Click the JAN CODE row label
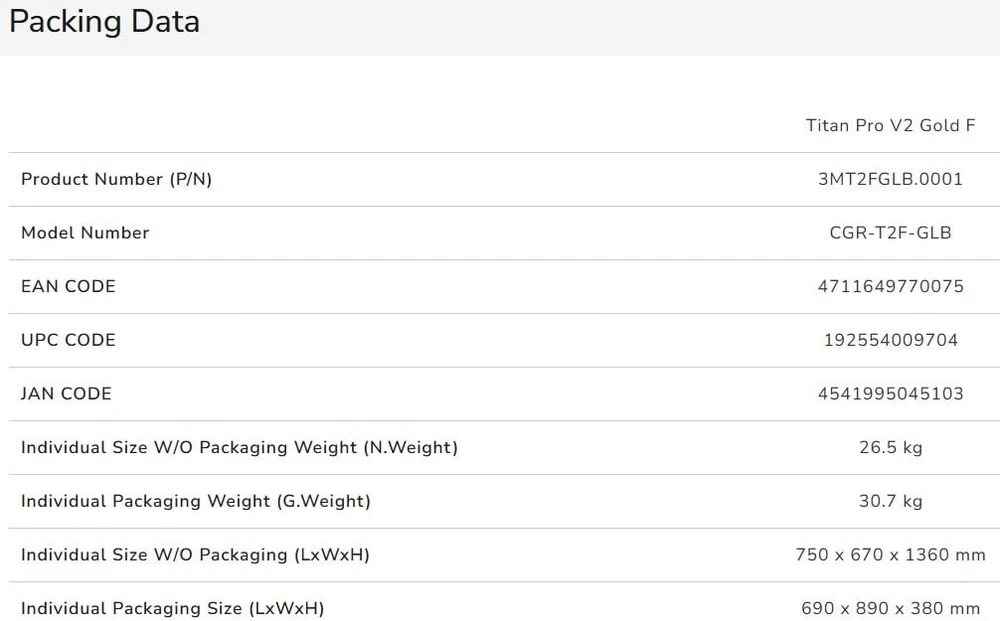Screen dimensions: 1000x621 [66, 393]
